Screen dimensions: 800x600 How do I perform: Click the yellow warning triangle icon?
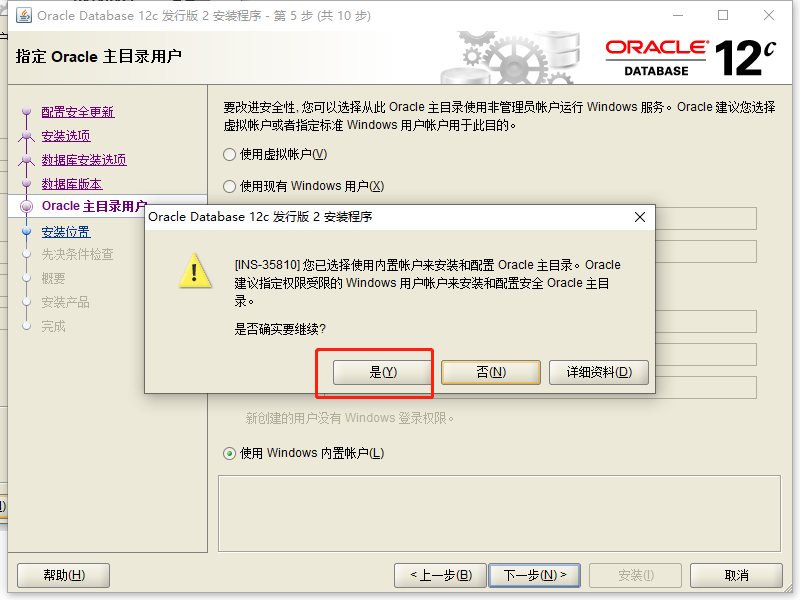[x=195, y=271]
